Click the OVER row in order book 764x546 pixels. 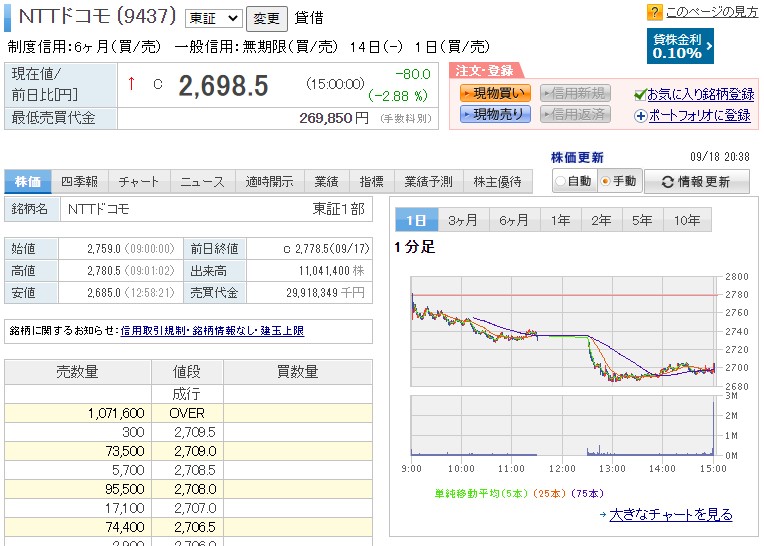click(x=188, y=413)
